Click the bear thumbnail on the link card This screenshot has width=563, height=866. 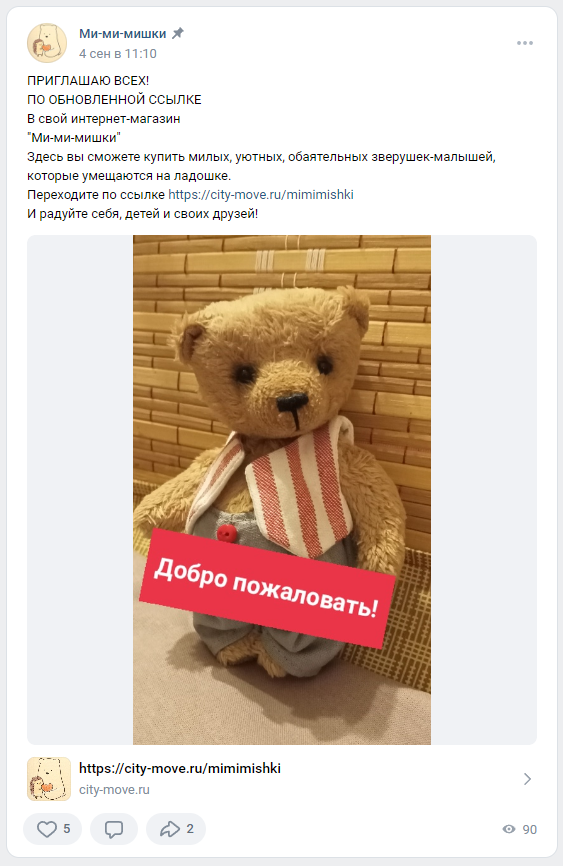(49, 779)
